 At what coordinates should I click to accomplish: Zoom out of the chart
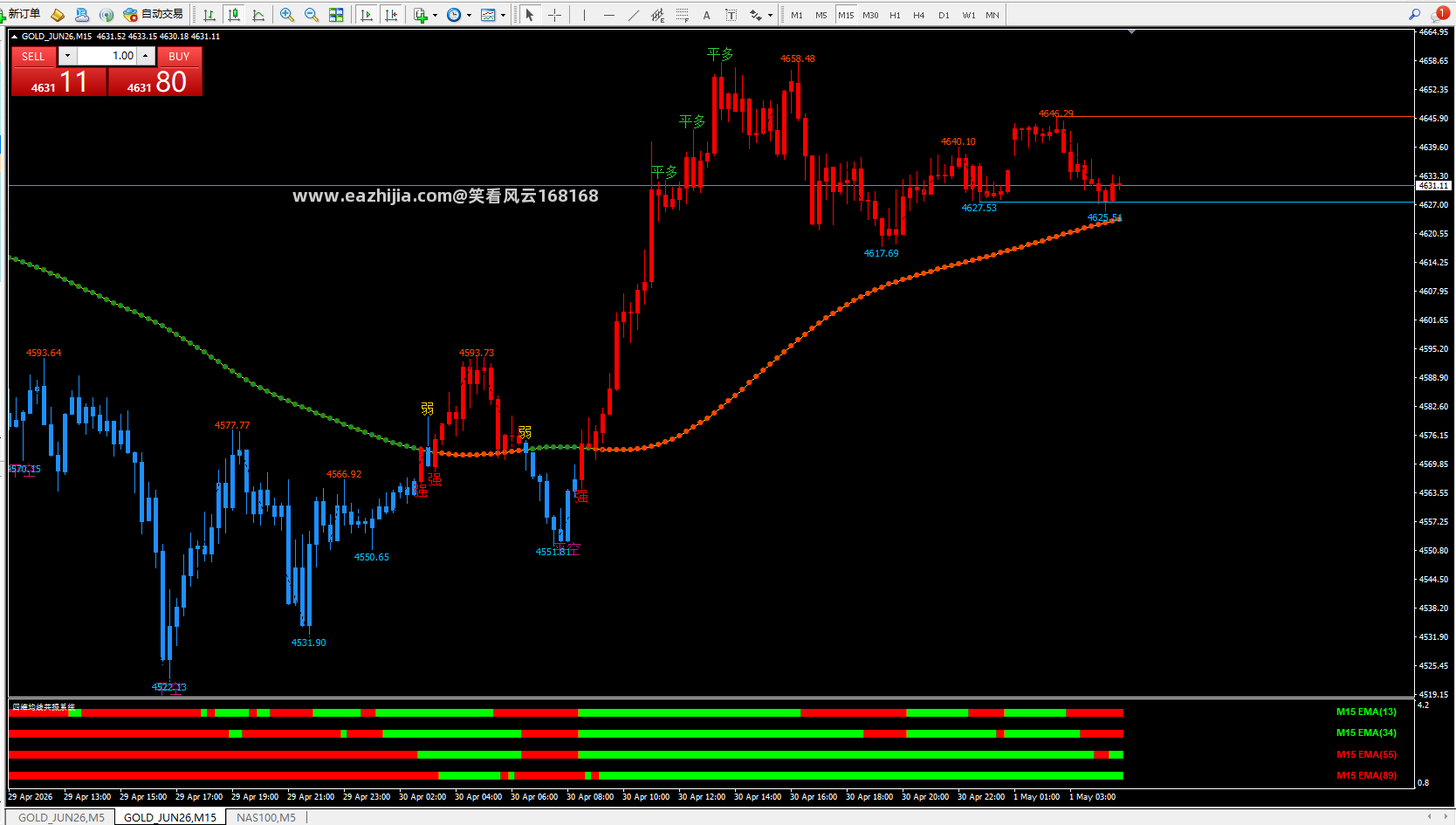point(312,15)
